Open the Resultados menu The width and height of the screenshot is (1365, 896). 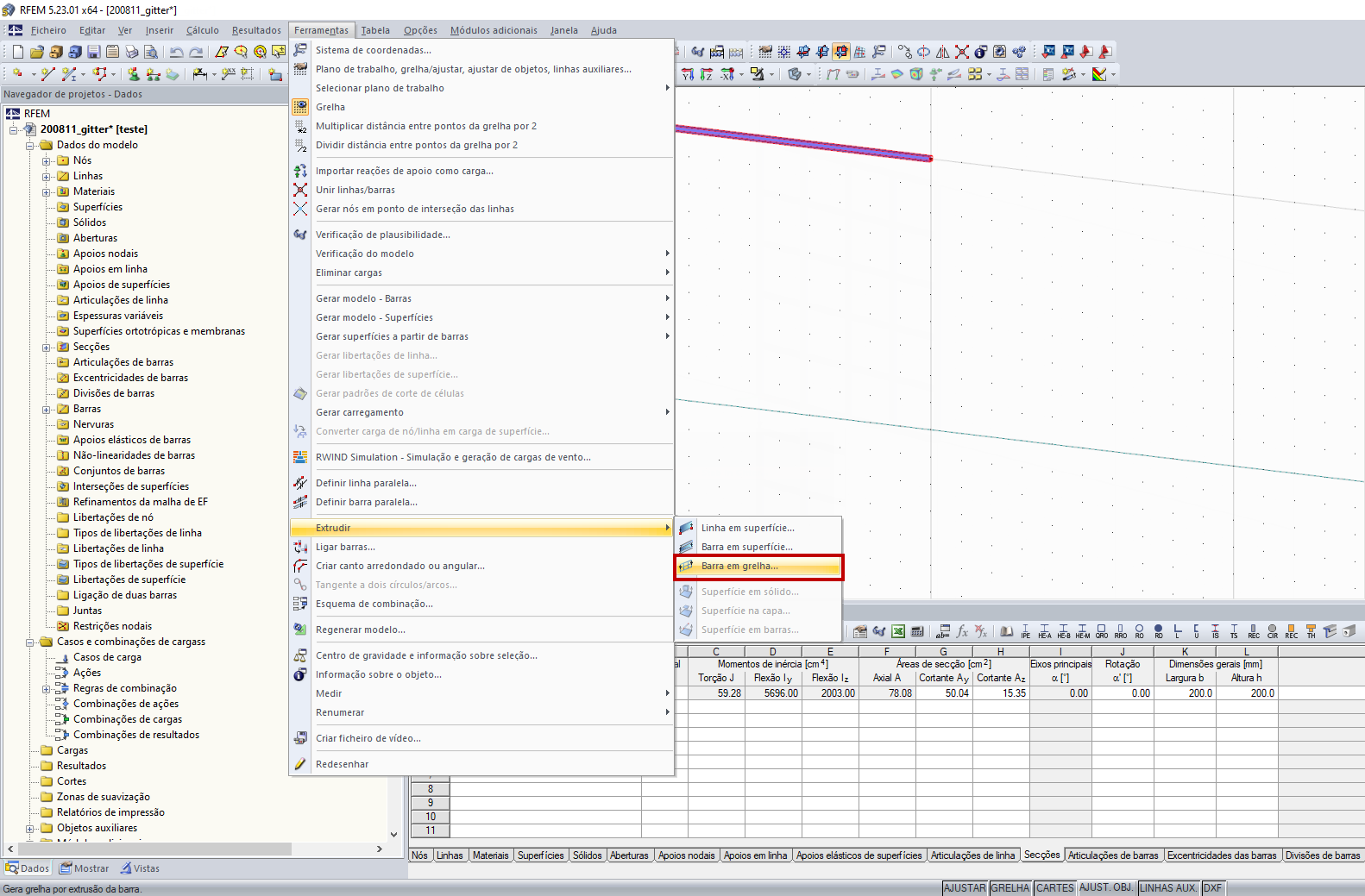pos(256,30)
